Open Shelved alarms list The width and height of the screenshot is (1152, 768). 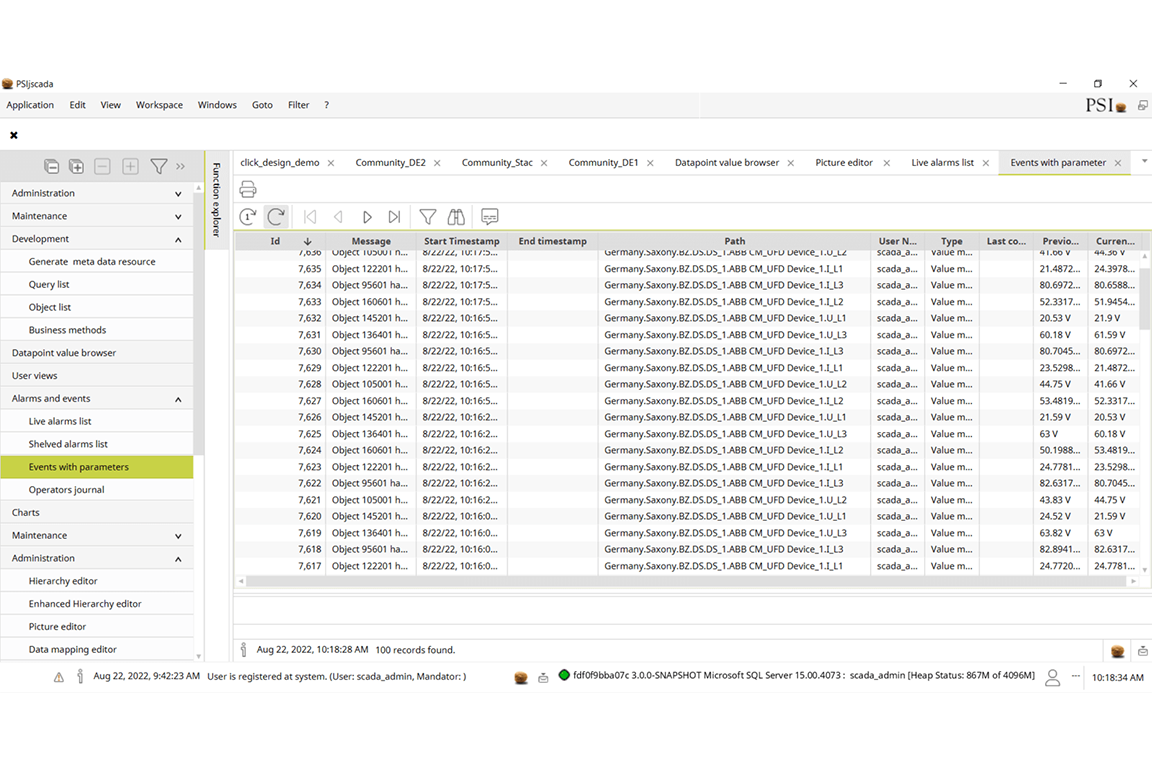(x=97, y=444)
